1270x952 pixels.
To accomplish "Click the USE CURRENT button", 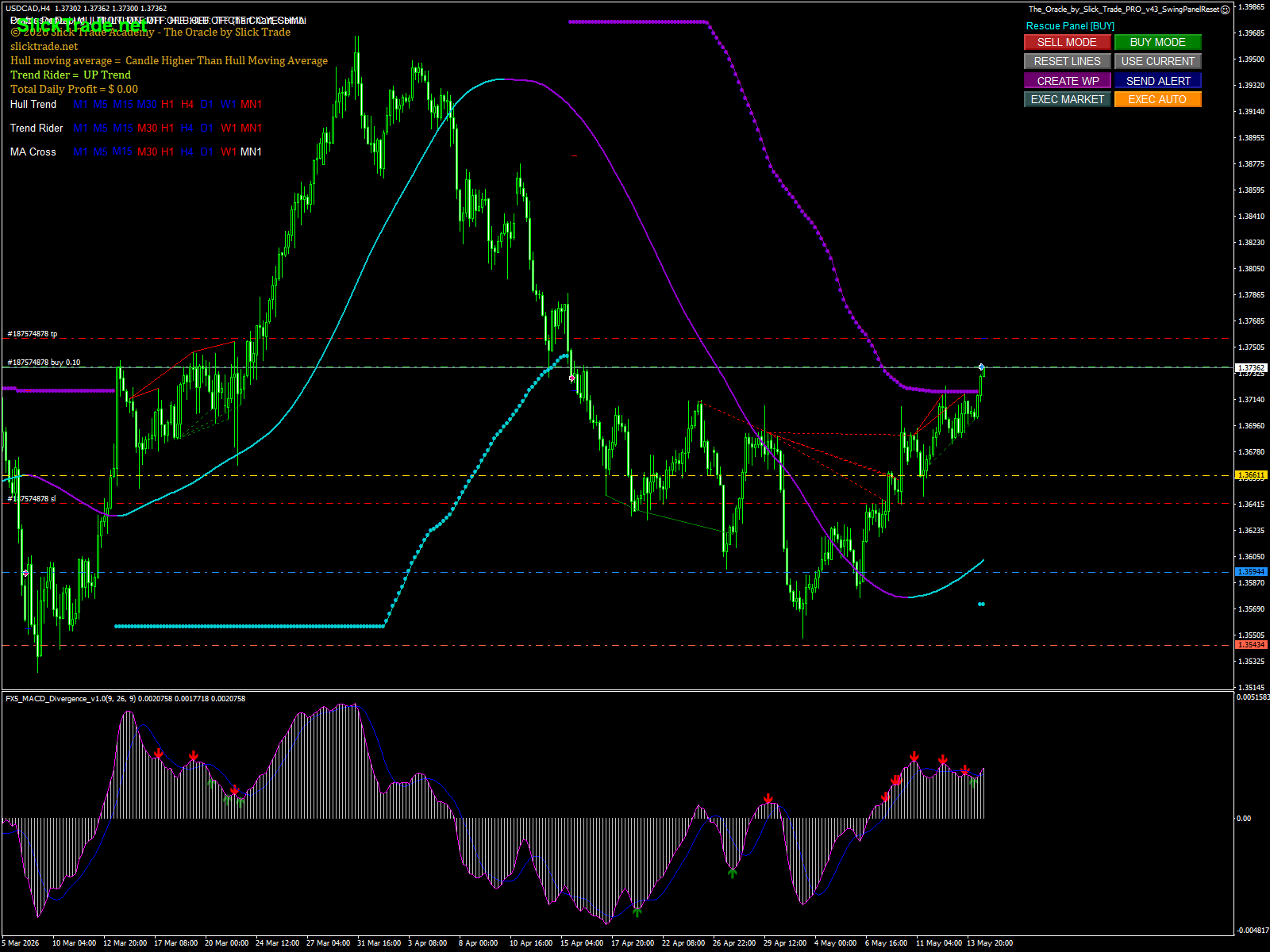I will coord(1158,61).
